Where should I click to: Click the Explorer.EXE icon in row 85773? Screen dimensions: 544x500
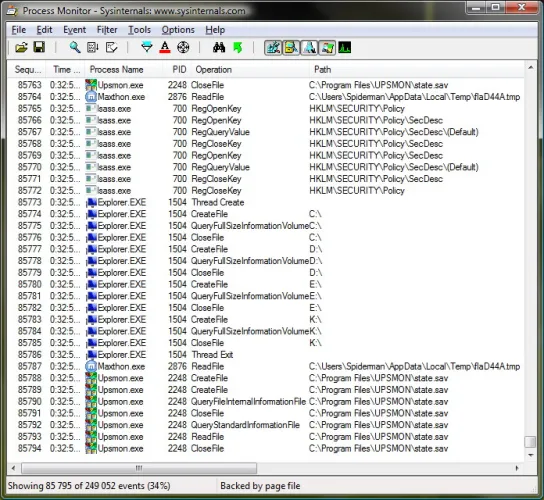[x=92, y=202]
